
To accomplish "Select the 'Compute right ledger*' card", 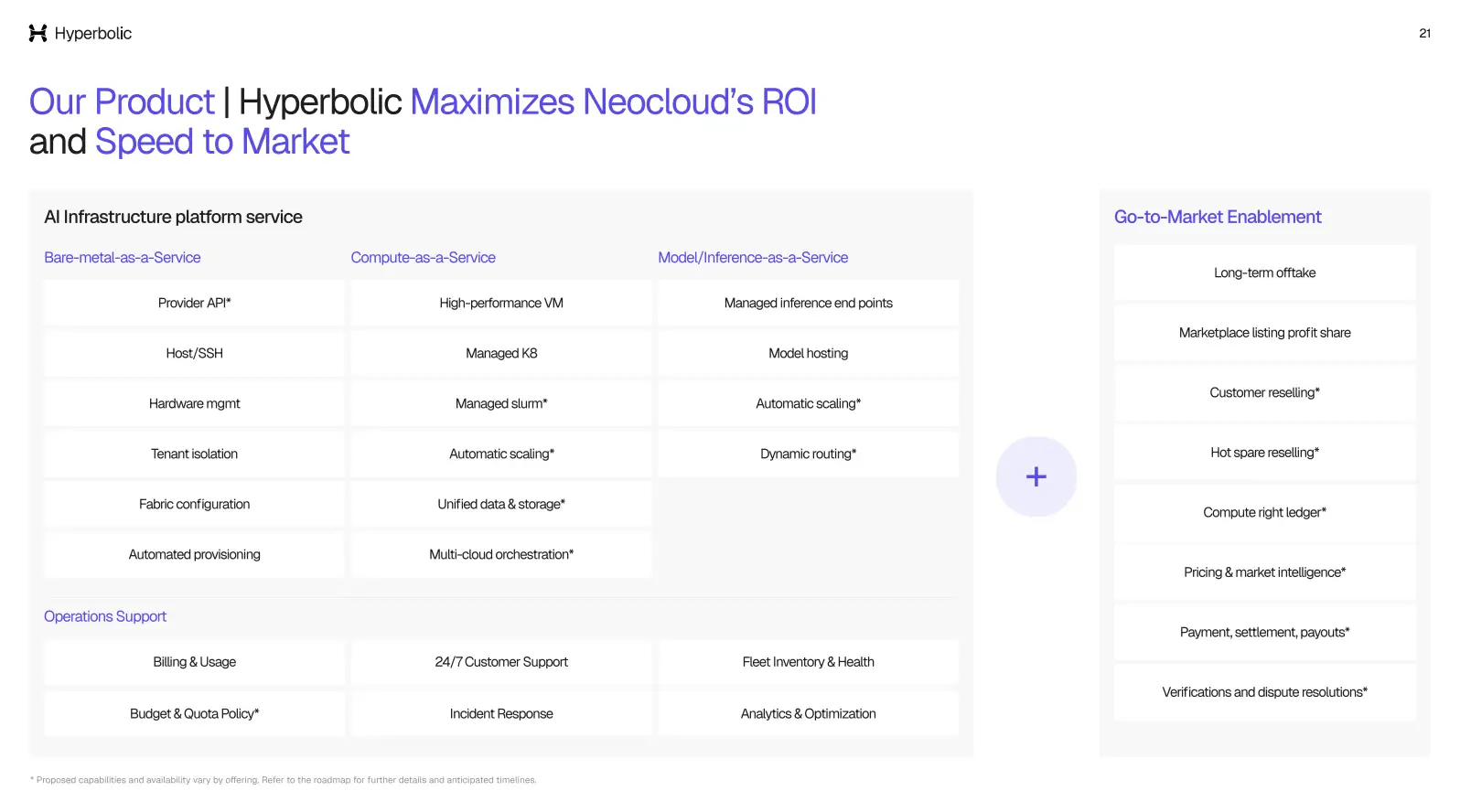I will click(x=1265, y=512).
